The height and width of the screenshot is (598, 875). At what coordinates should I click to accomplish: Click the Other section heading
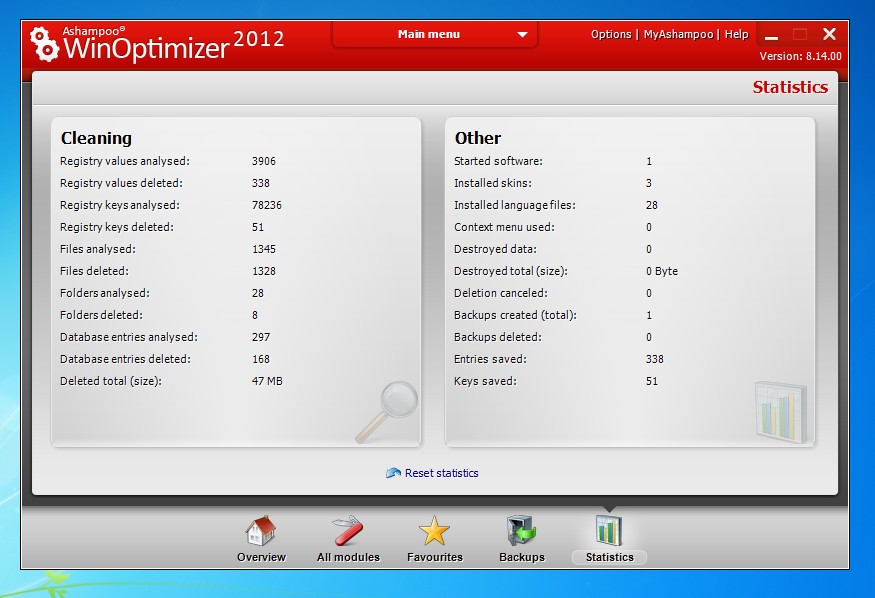(x=478, y=138)
